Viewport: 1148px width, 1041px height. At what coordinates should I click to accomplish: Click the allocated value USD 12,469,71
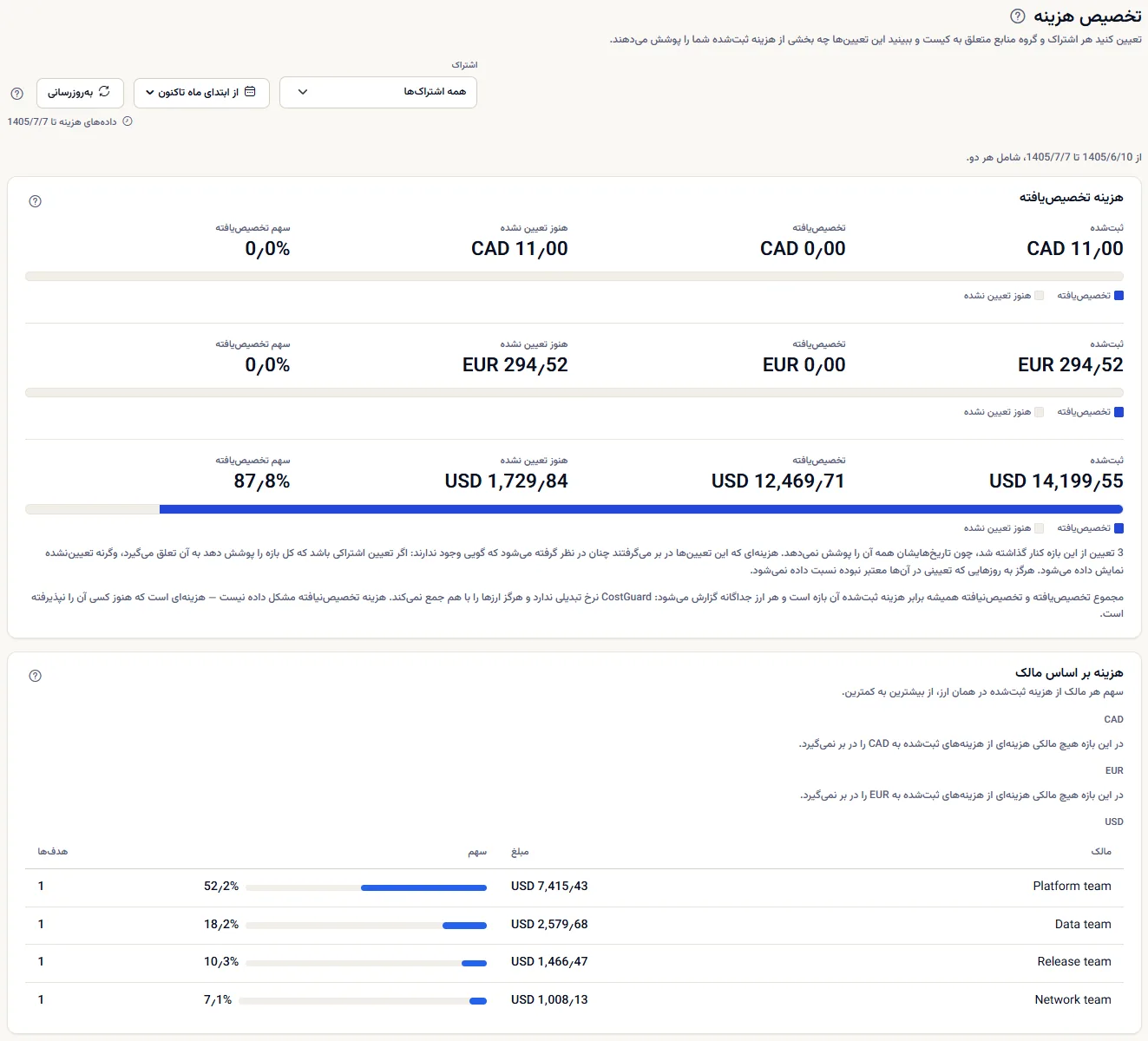click(x=778, y=481)
